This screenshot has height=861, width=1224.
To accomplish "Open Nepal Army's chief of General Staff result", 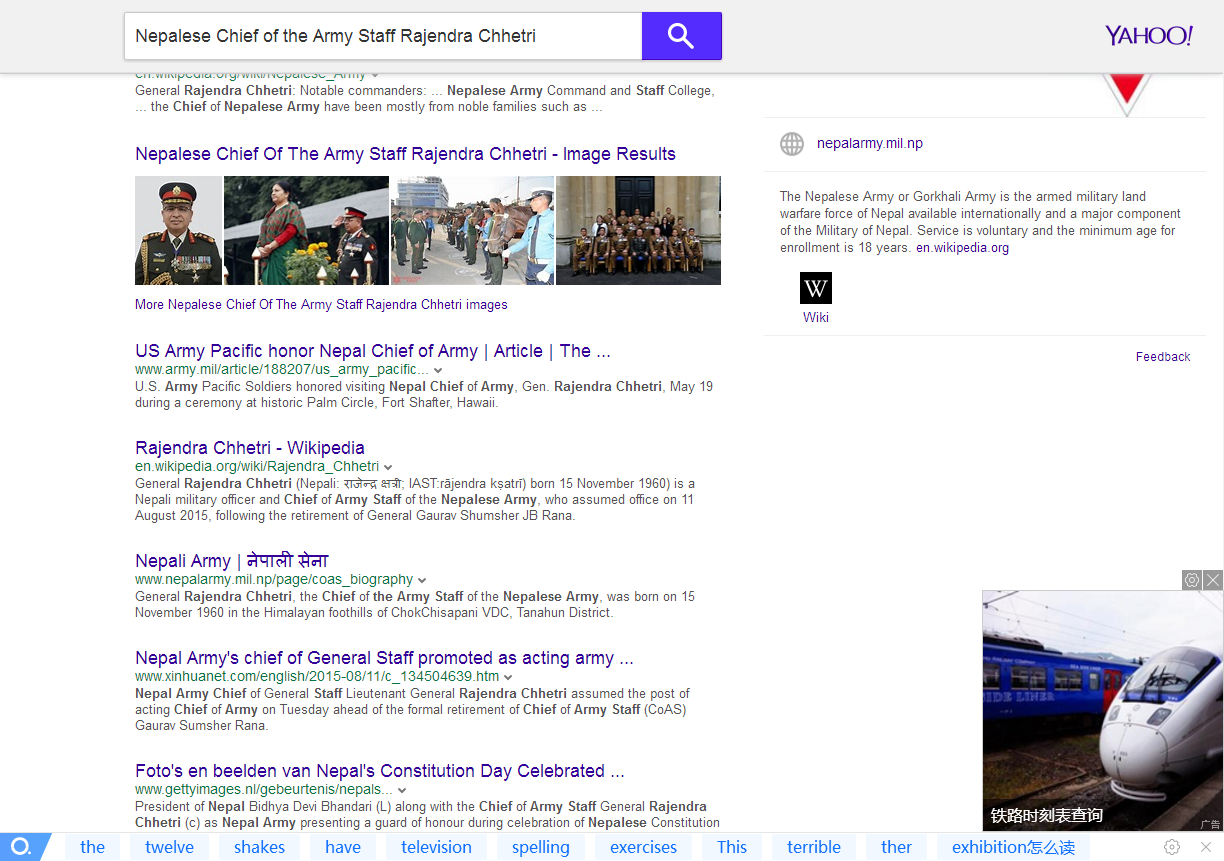I will [384, 658].
